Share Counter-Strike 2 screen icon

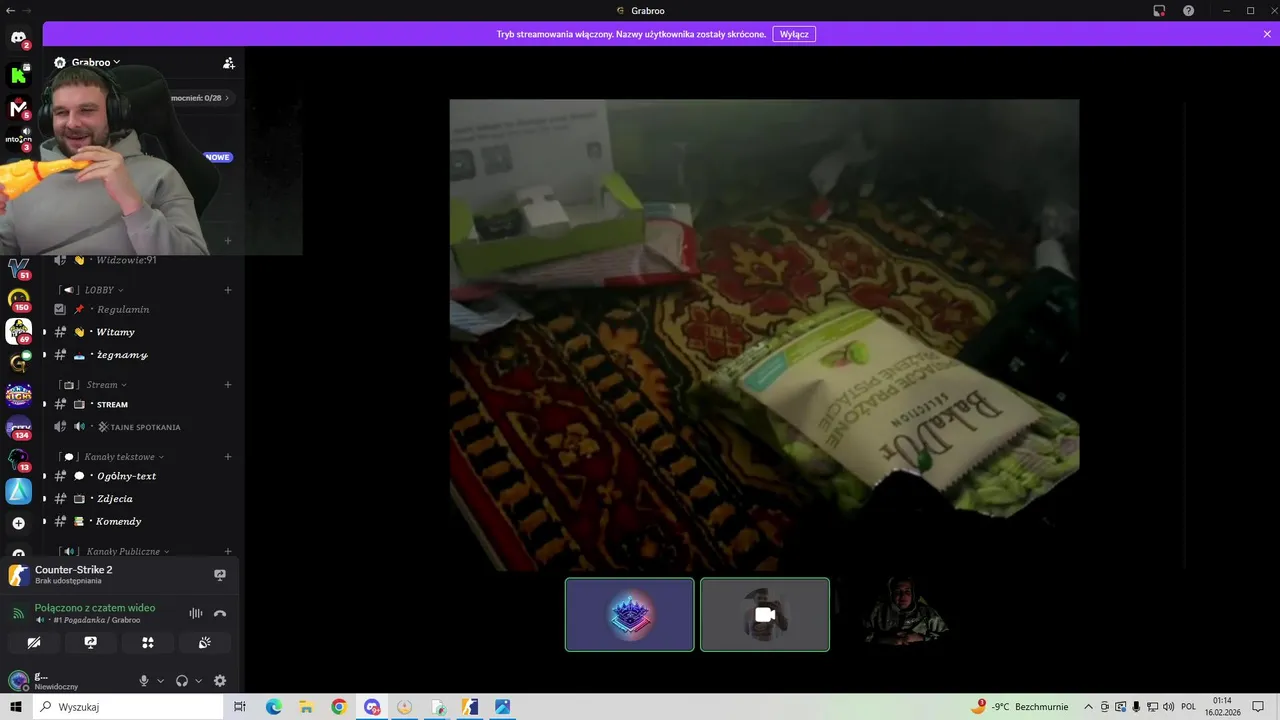[x=220, y=575]
